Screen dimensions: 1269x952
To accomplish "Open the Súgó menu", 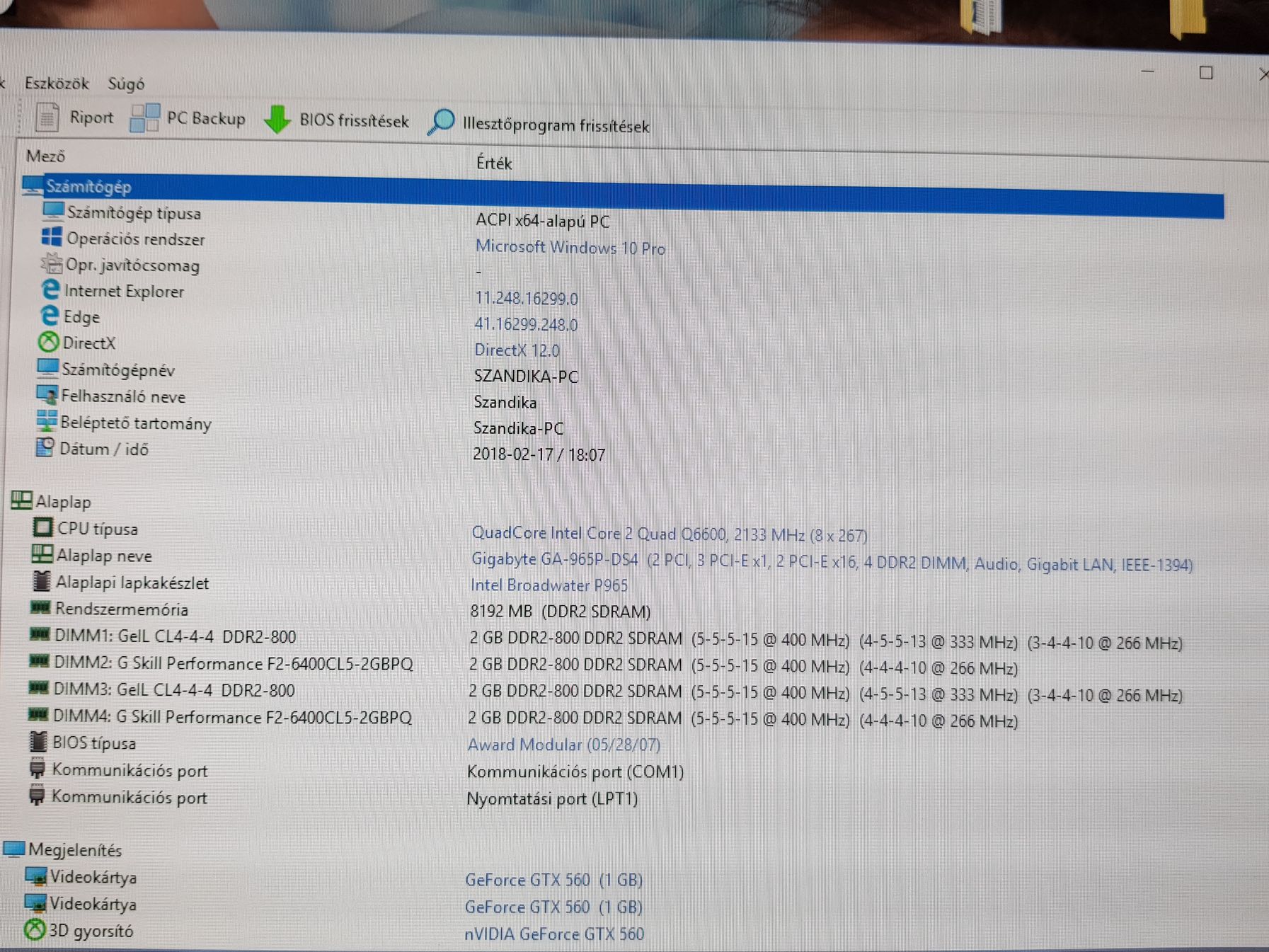I will point(126,84).
